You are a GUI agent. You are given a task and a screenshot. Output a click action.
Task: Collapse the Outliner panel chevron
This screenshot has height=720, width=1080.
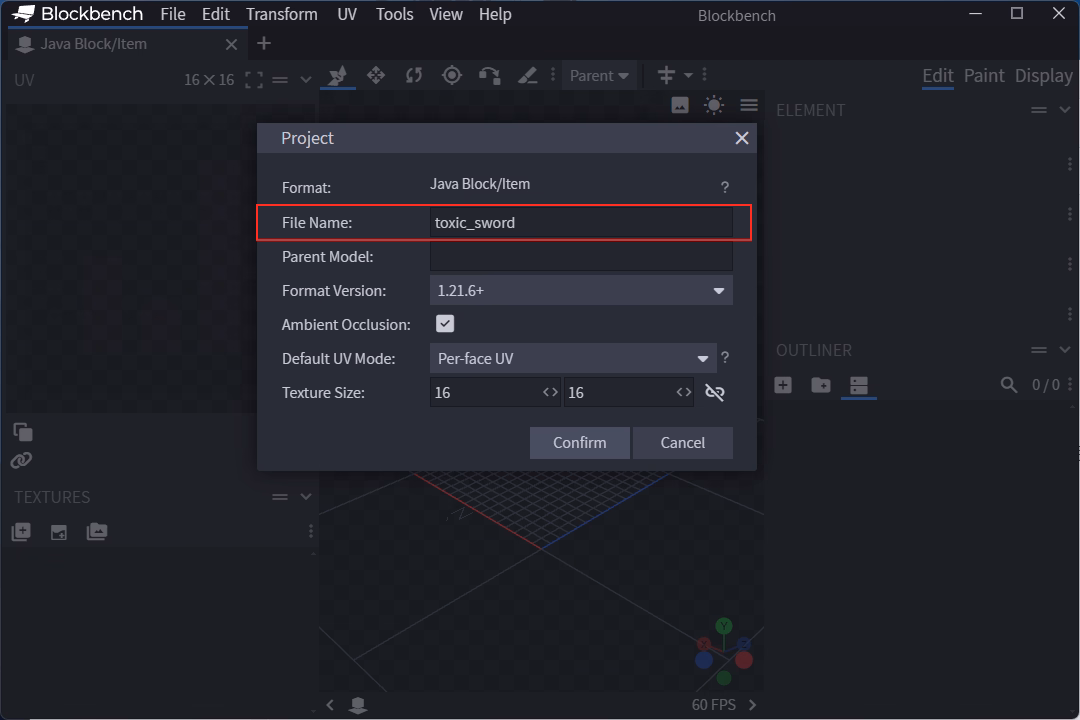click(x=1065, y=350)
